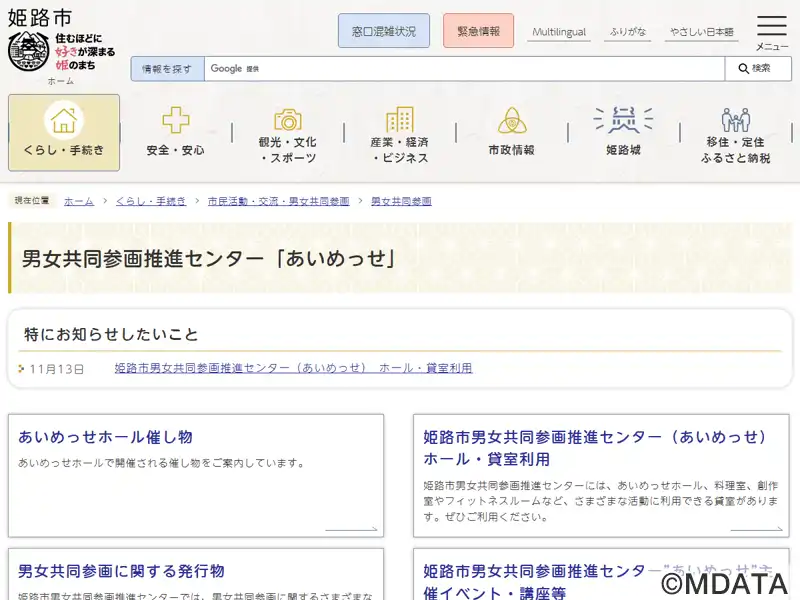Screen dimensions: 800x600
Task: Enable ふりがな reading aid
Action: tap(628, 32)
